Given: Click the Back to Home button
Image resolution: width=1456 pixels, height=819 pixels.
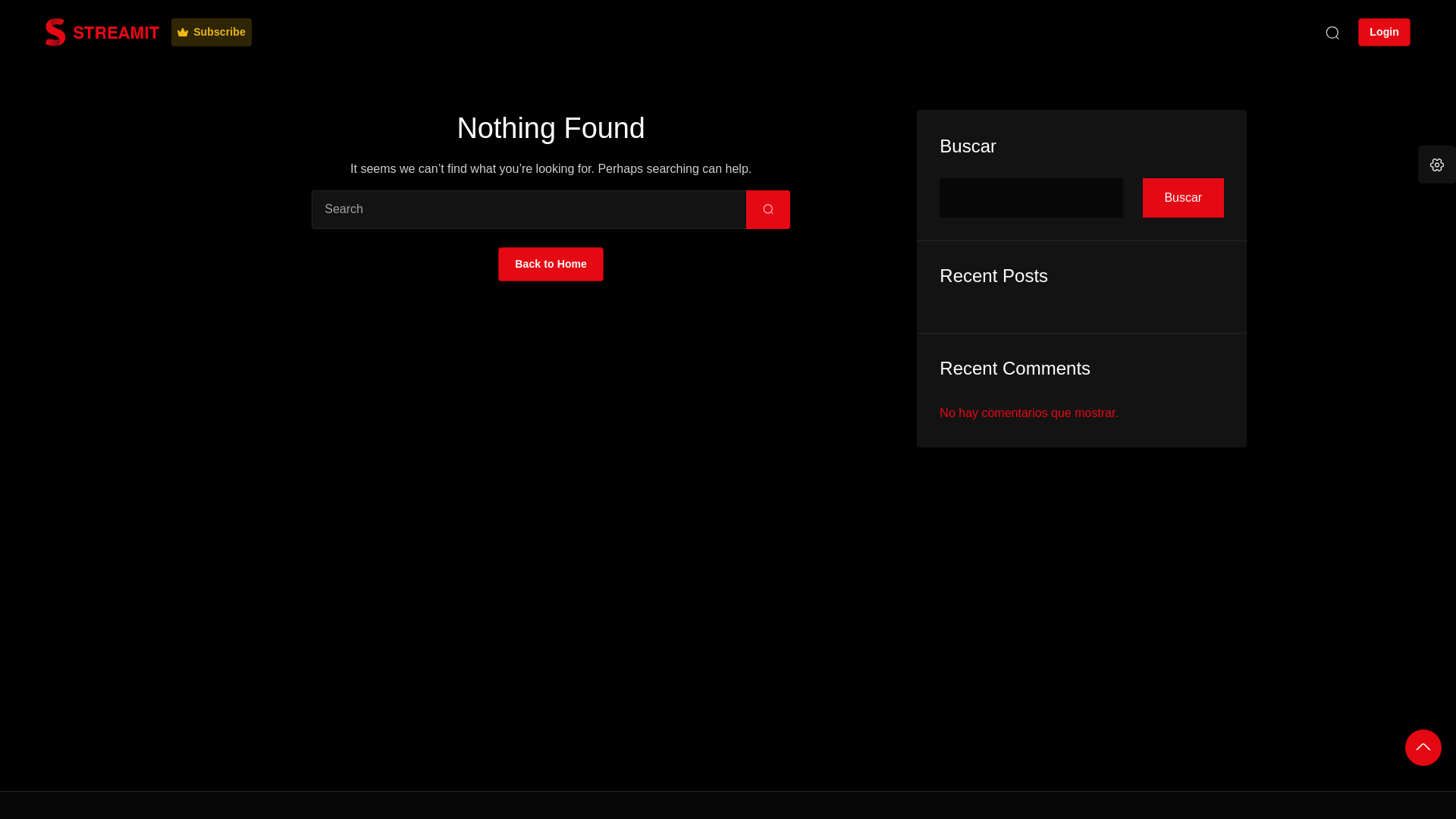Looking at the screenshot, I should click(551, 264).
